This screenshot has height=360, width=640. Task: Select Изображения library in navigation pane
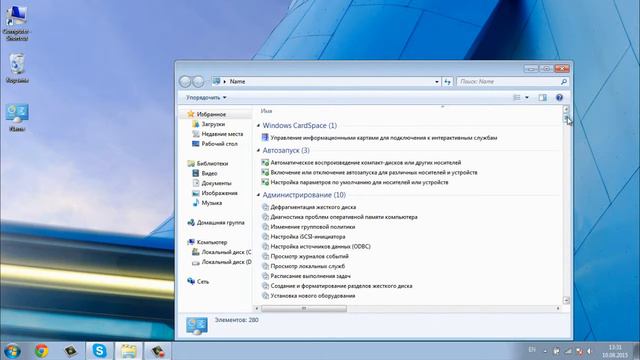point(215,193)
